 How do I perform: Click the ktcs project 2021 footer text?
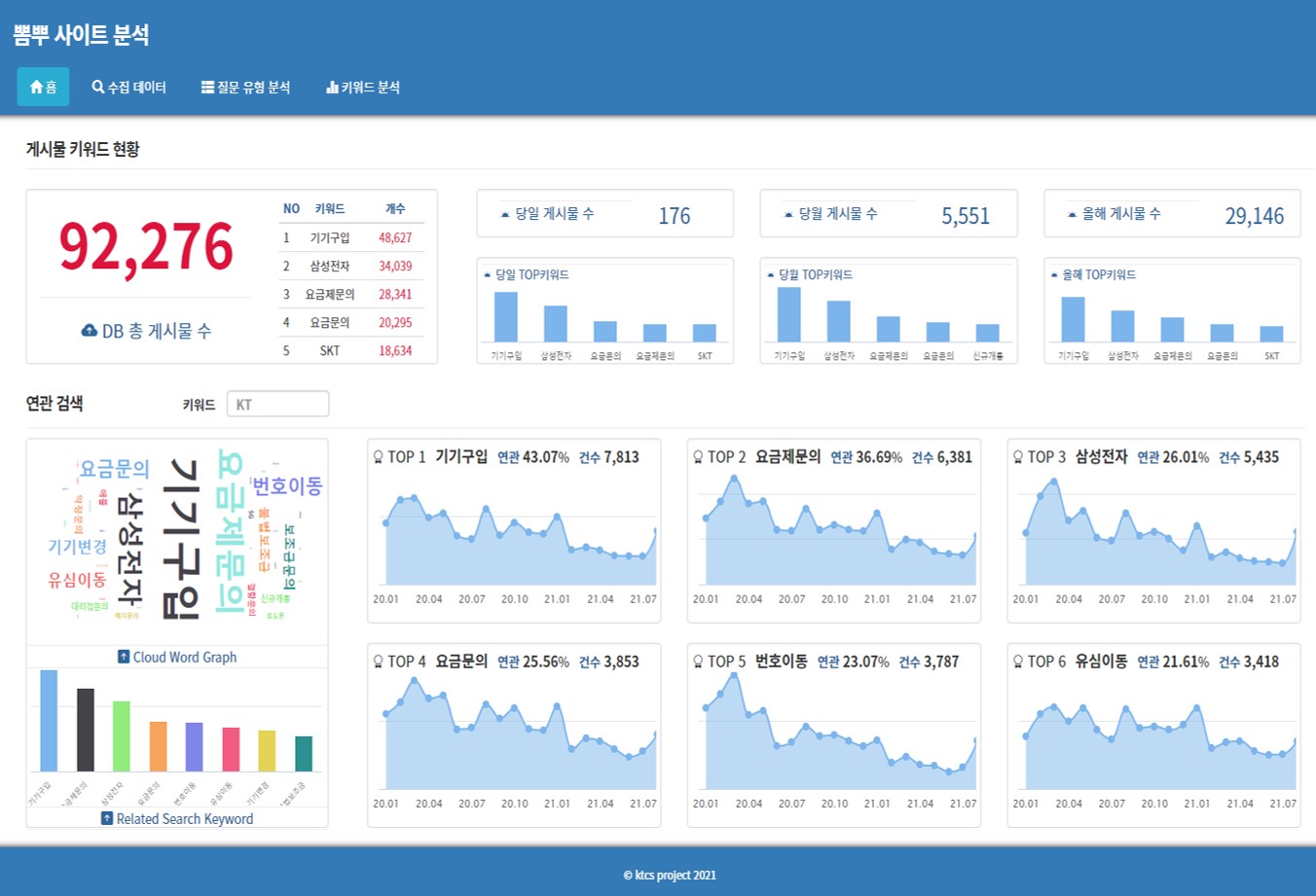pos(670,875)
